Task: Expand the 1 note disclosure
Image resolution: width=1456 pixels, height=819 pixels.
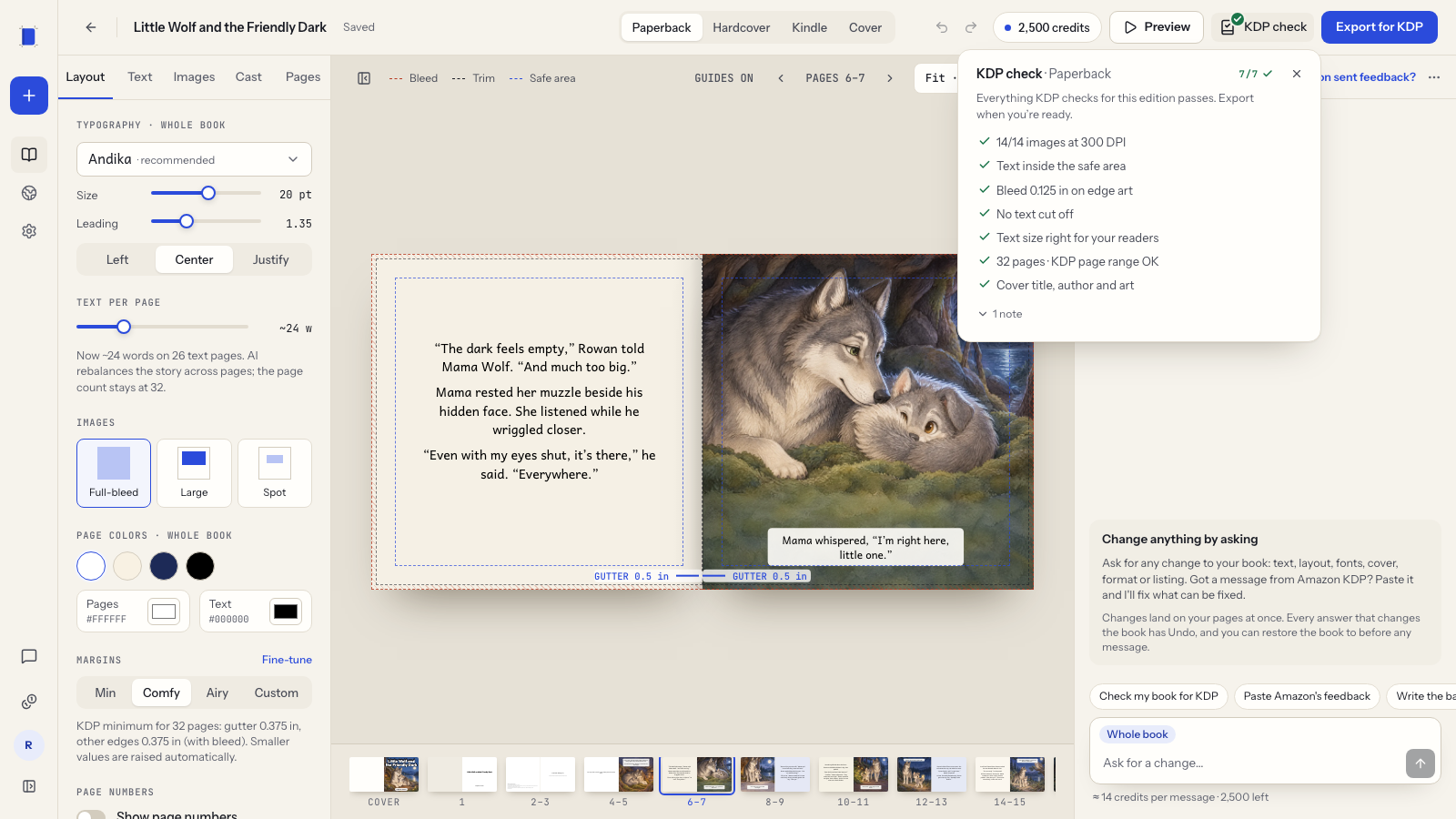Action: pos(1001,314)
